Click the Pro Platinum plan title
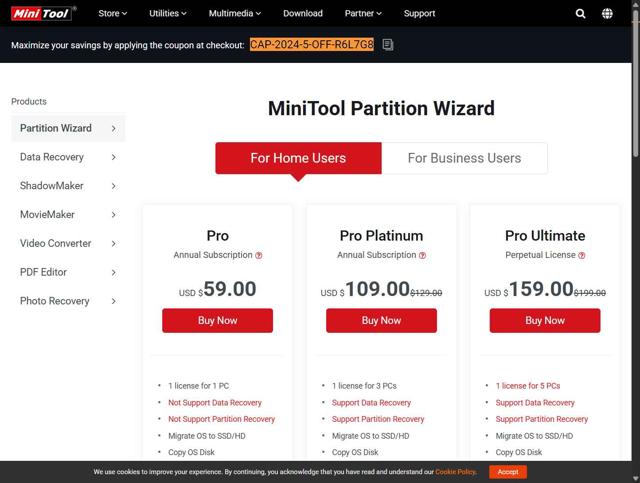 tap(381, 236)
